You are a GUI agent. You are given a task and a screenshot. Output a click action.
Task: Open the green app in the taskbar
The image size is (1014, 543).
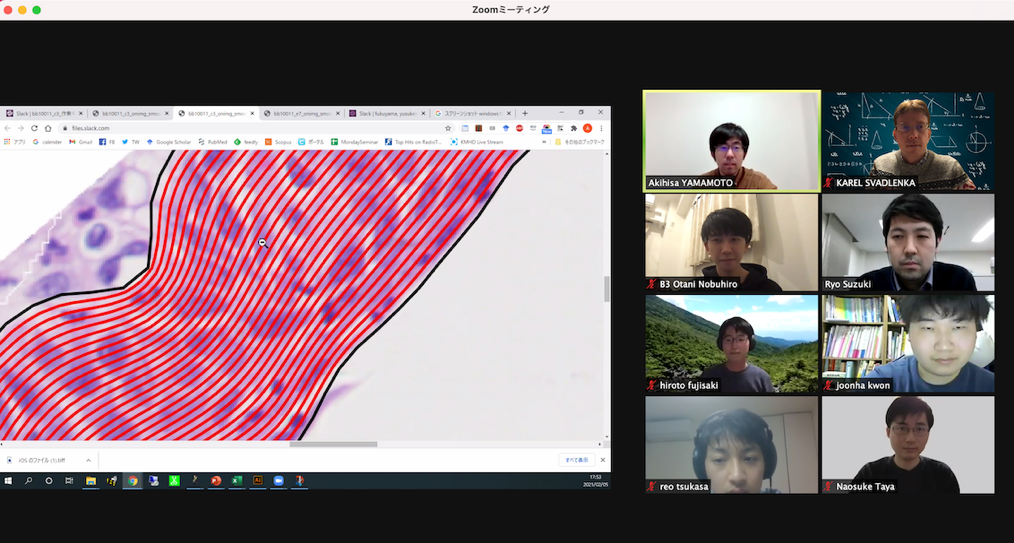[174, 481]
